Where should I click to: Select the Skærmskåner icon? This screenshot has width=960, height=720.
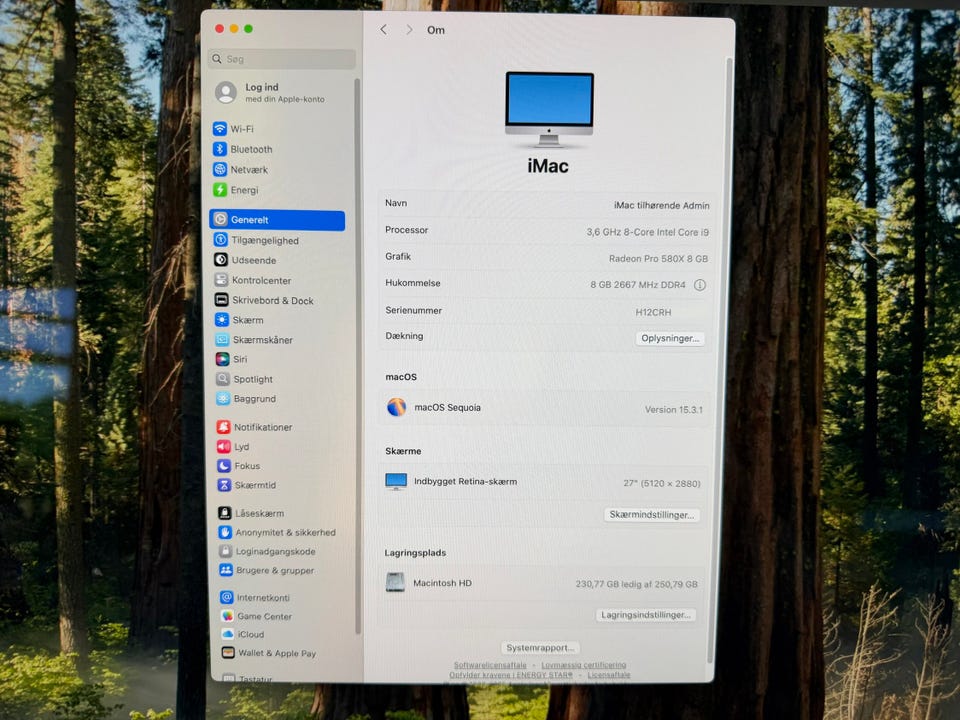222,339
